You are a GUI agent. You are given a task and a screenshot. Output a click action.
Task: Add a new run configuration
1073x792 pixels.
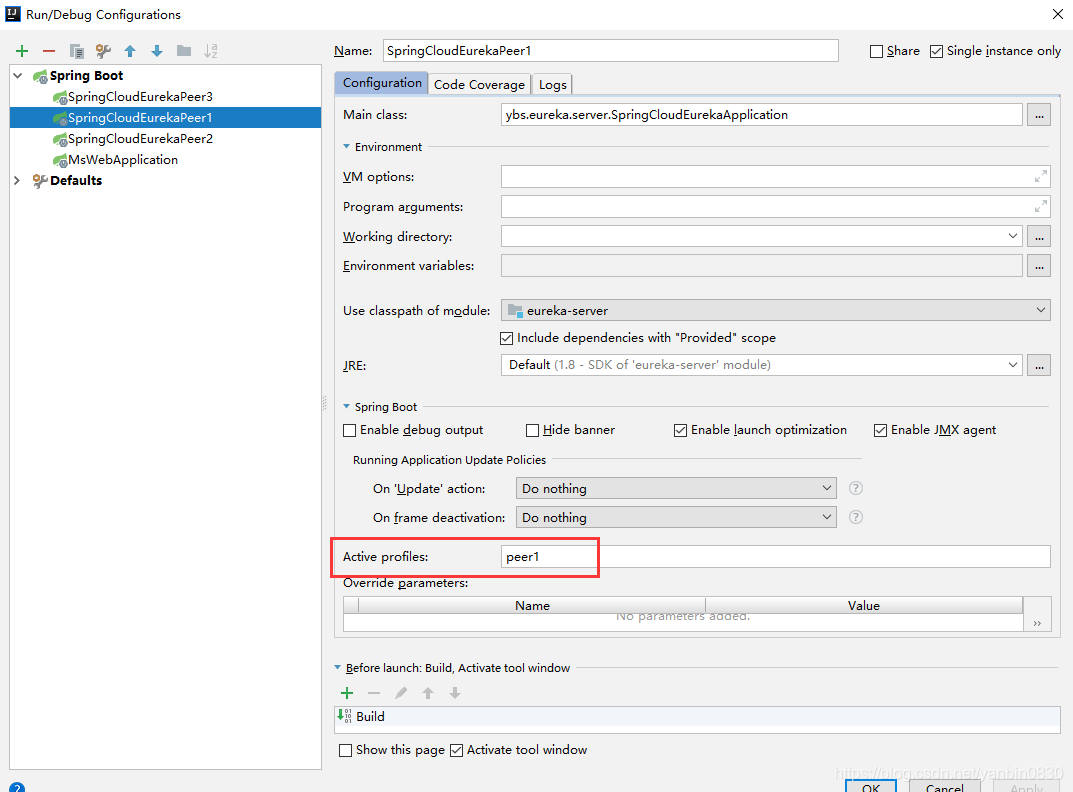point(22,51)
